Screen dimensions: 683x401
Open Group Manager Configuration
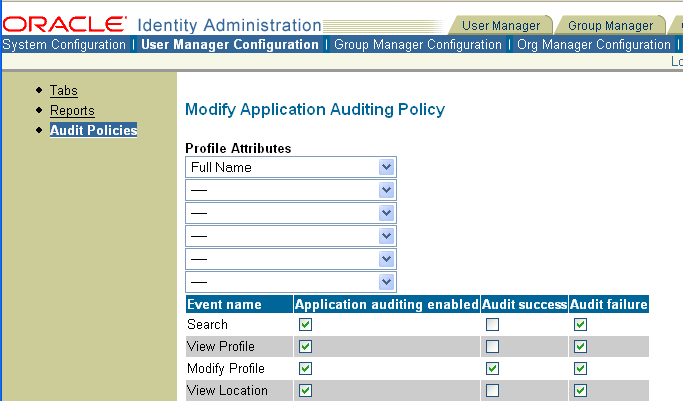pos(418,44)
